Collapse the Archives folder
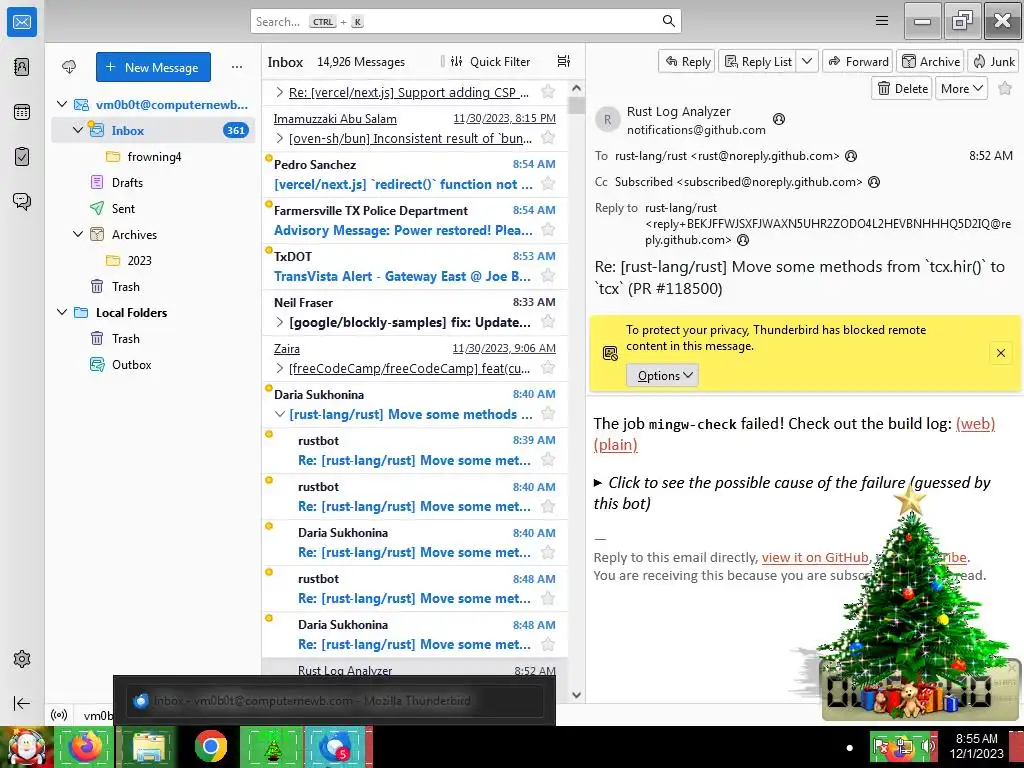This screenshot has height=768, width=1024. 78,234
